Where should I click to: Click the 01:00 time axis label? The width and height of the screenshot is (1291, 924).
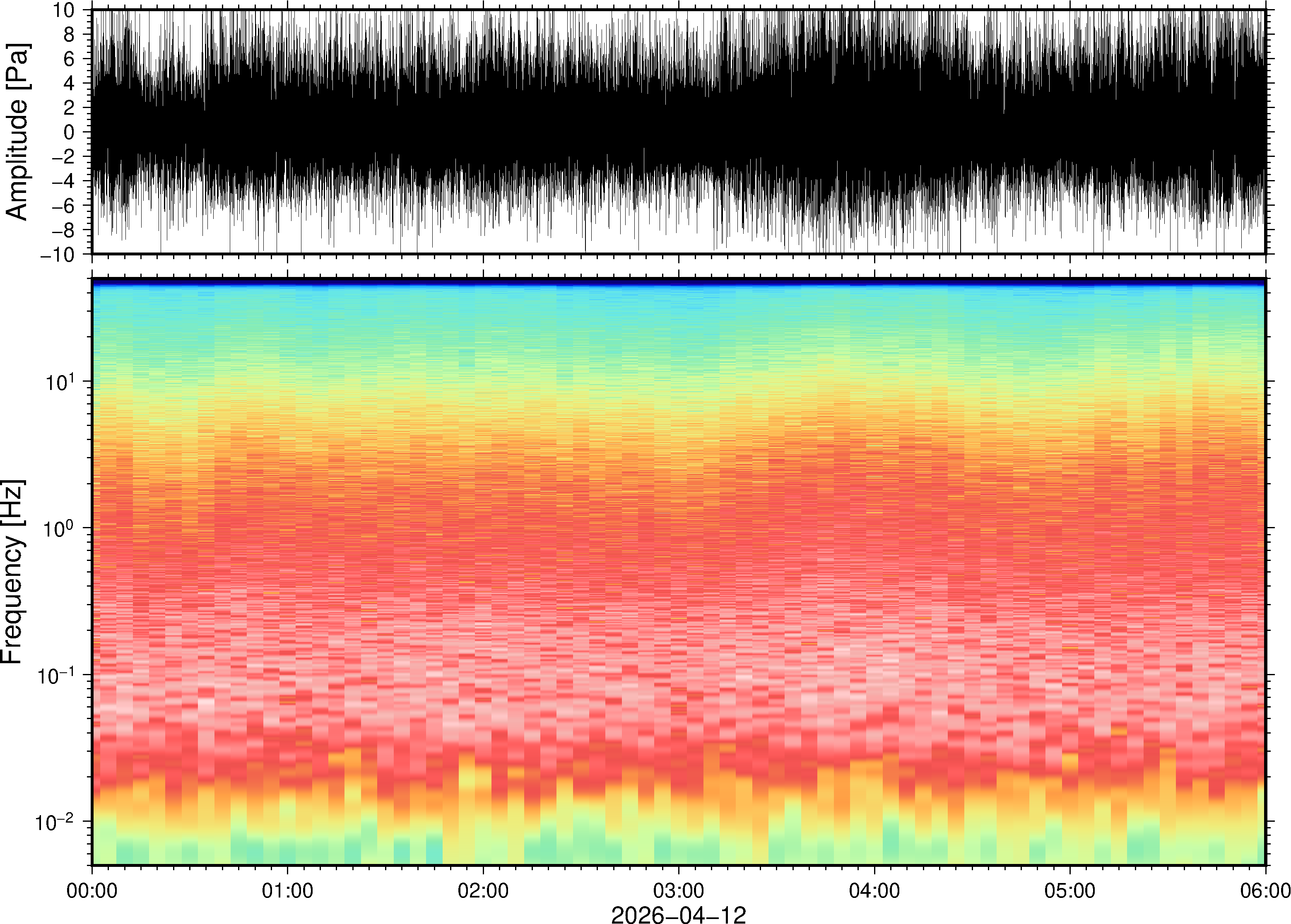pyautogui.click(x=287, y=890)
